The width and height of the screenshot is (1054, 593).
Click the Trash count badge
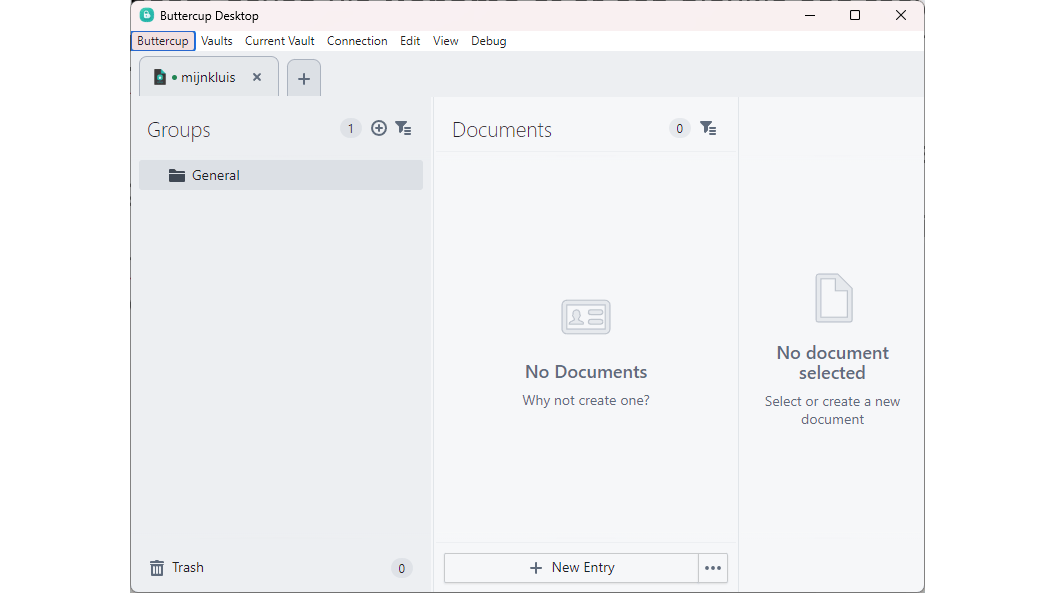[x=401, y=569]
